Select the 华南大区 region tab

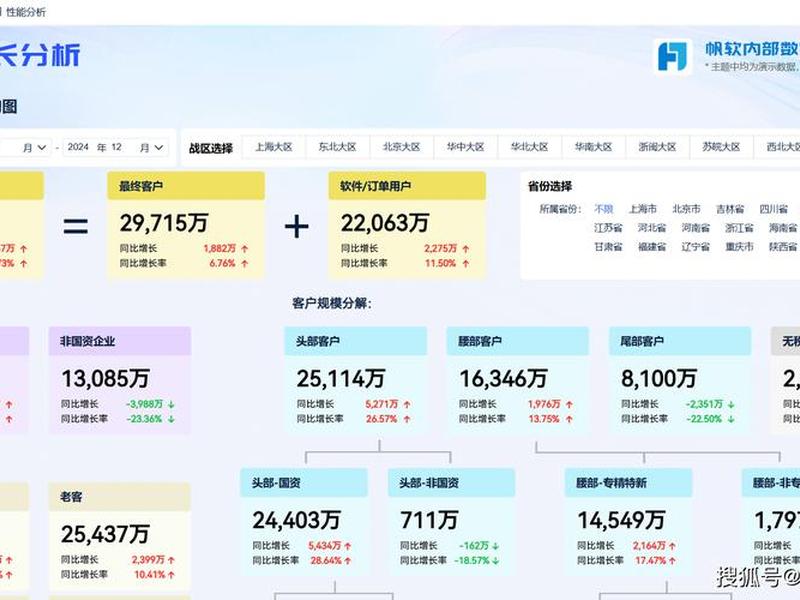[x=593, y=147]
